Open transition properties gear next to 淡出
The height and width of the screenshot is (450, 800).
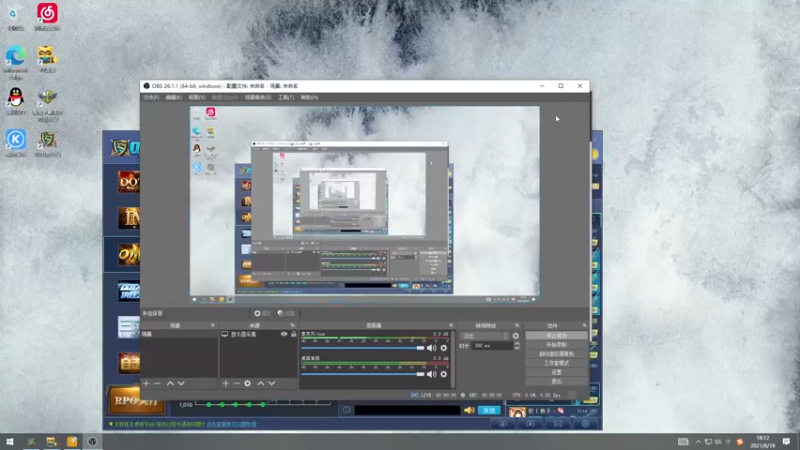[516, 336]
